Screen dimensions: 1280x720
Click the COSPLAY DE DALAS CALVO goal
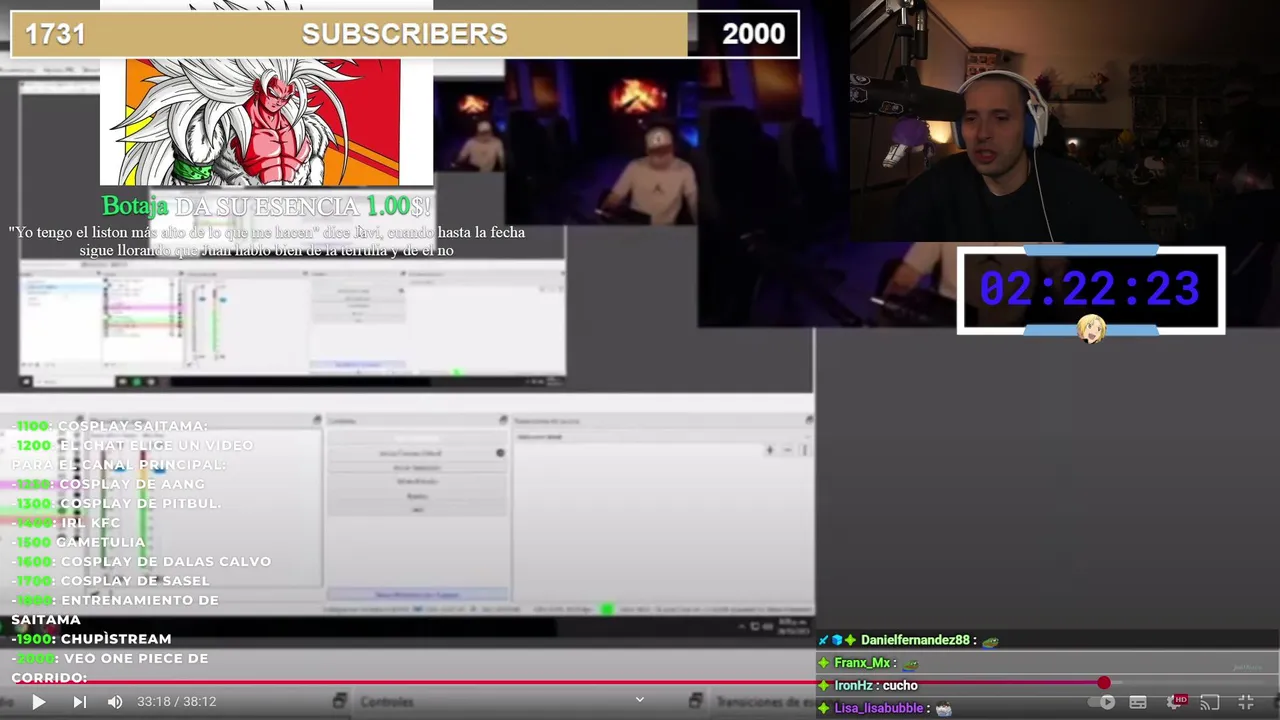(142, 561)
